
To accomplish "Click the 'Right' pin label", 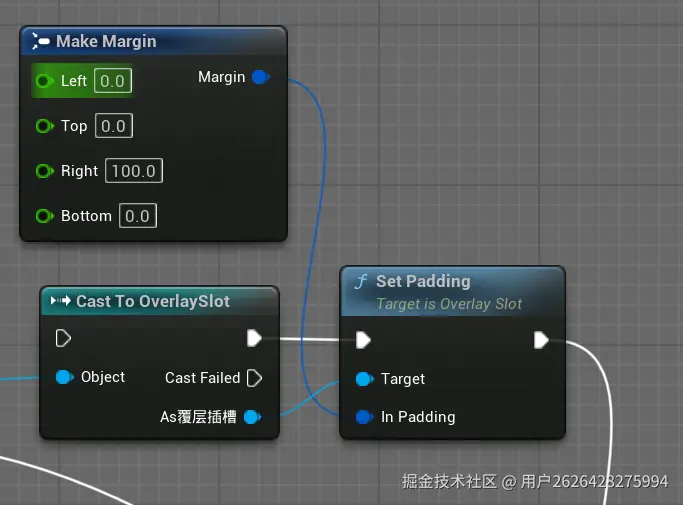I will coord(79,171).
